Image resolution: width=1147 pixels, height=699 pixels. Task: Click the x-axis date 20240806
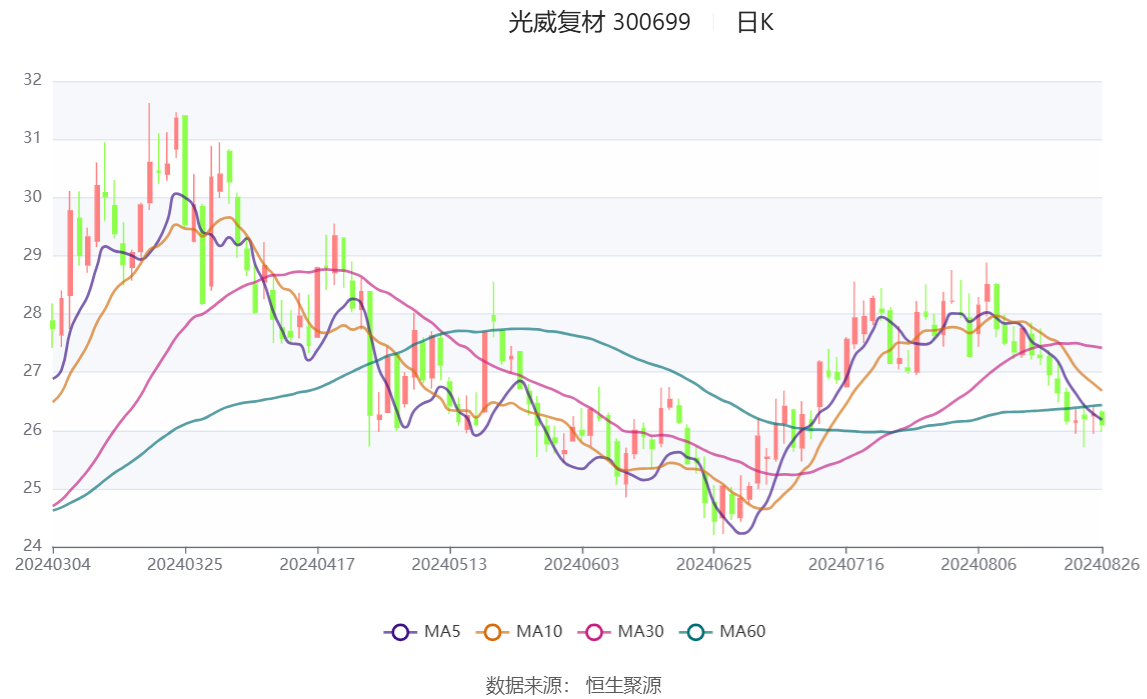pyautogui.click(x=979, y=564)
